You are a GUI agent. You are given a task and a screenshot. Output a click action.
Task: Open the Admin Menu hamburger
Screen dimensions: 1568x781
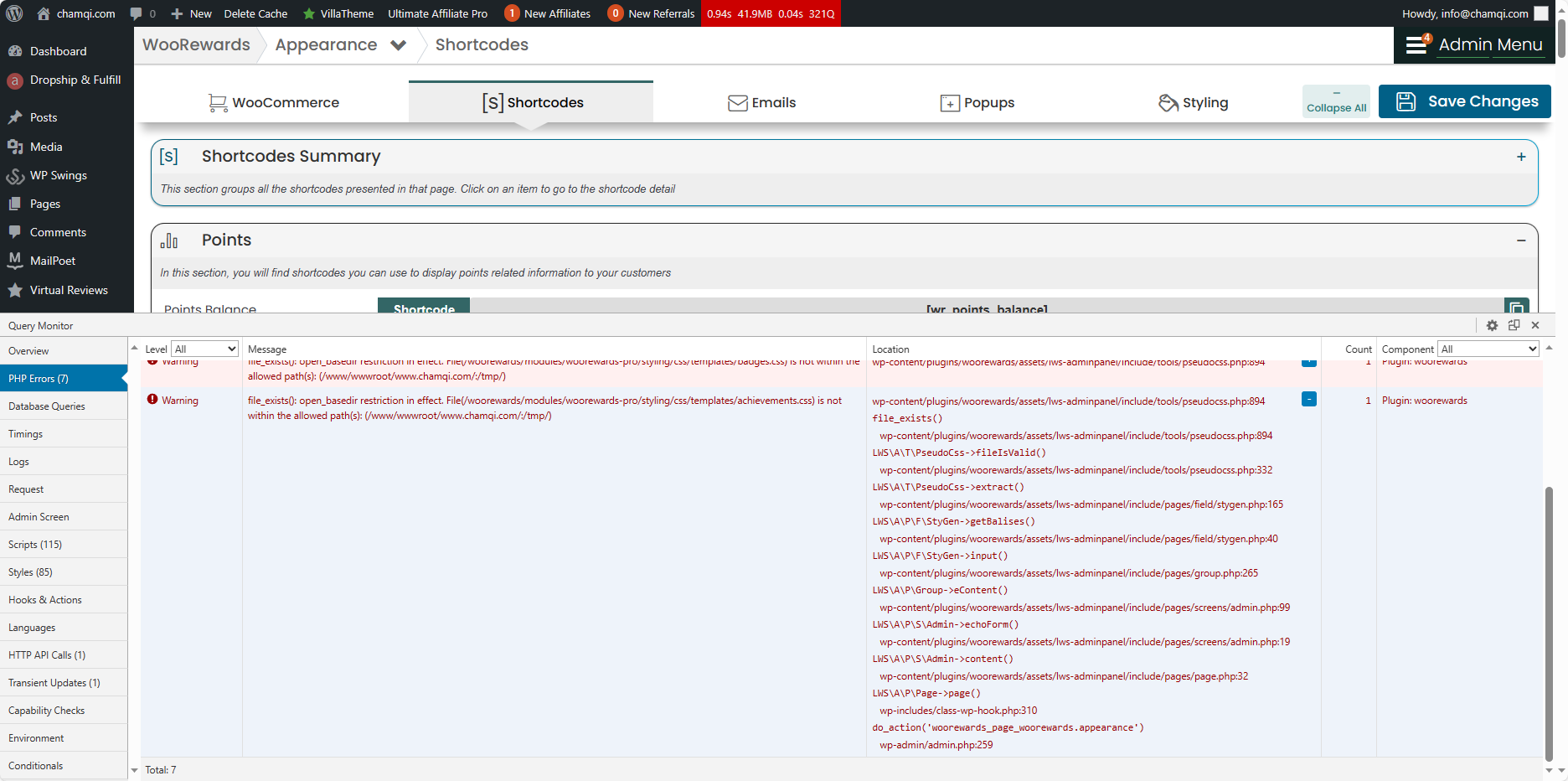[x=1475, y=44]
